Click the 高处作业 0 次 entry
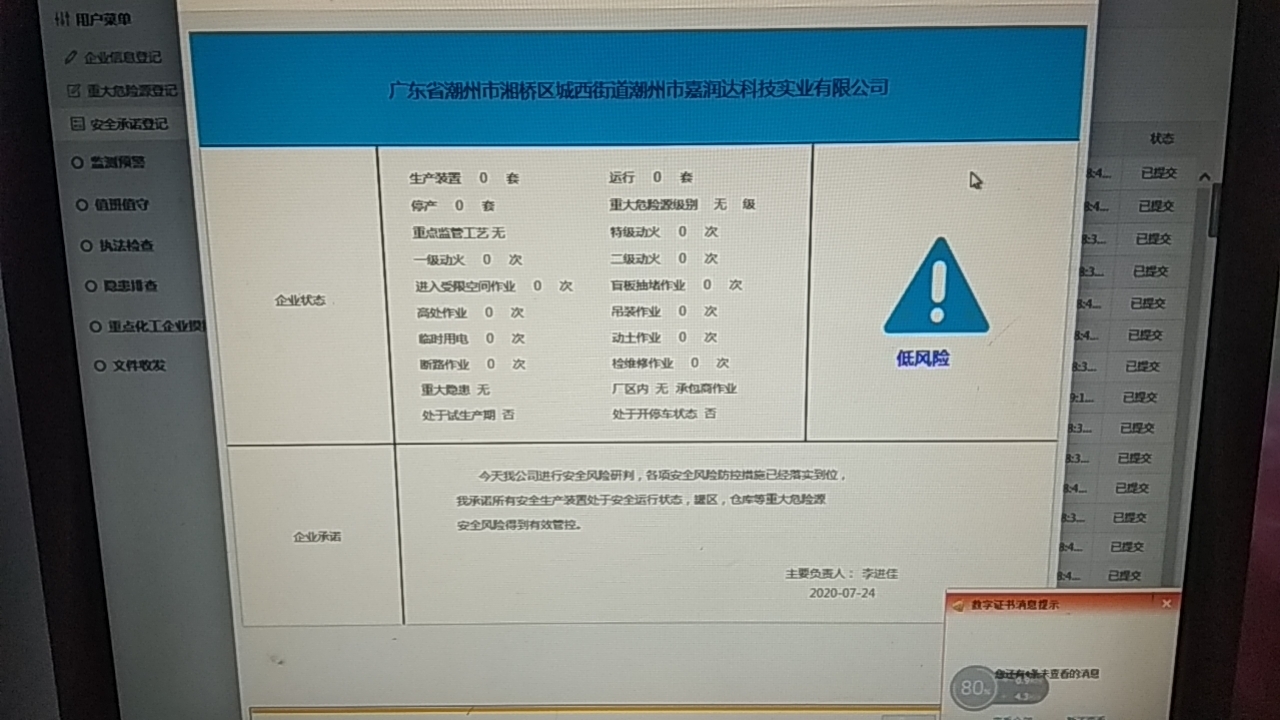Screen dimensions: 1280x720 [471, 312]
